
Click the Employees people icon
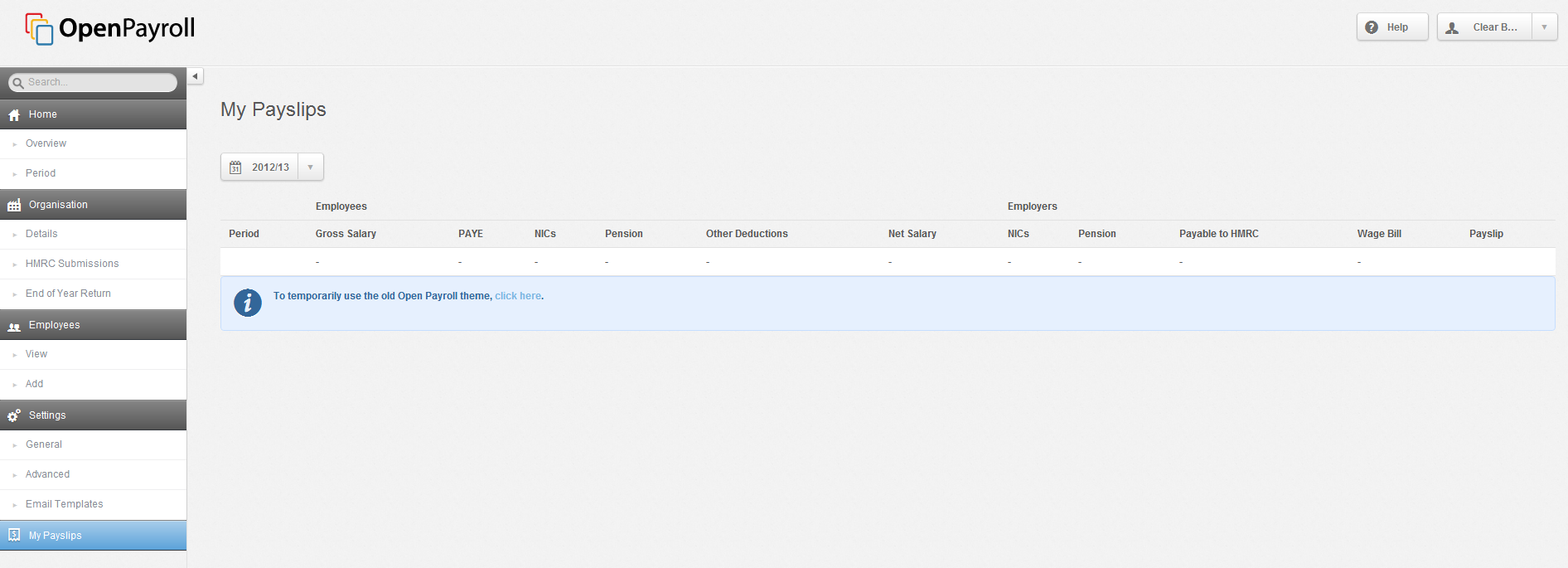coord(14,326)
